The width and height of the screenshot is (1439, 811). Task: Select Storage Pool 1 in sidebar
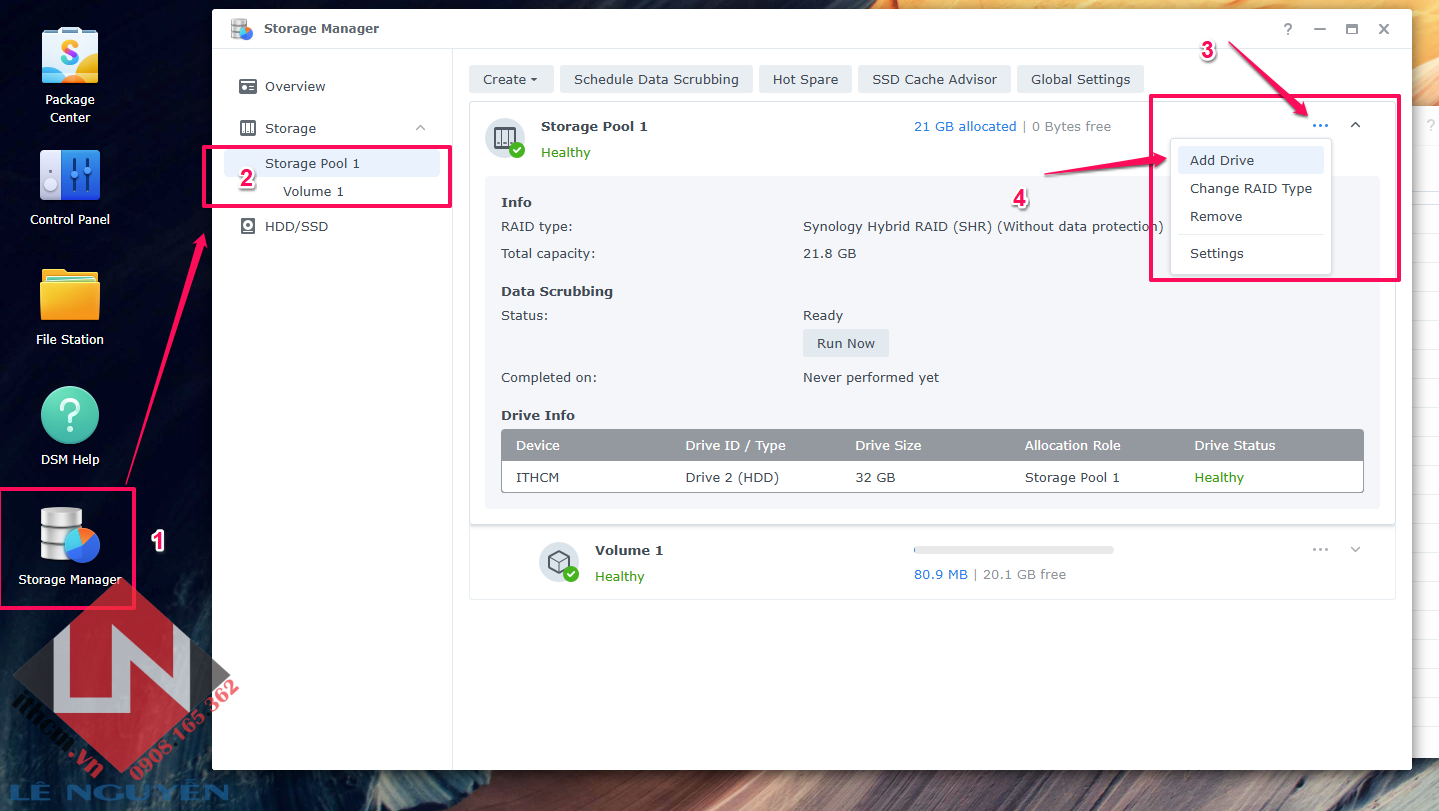332,163
